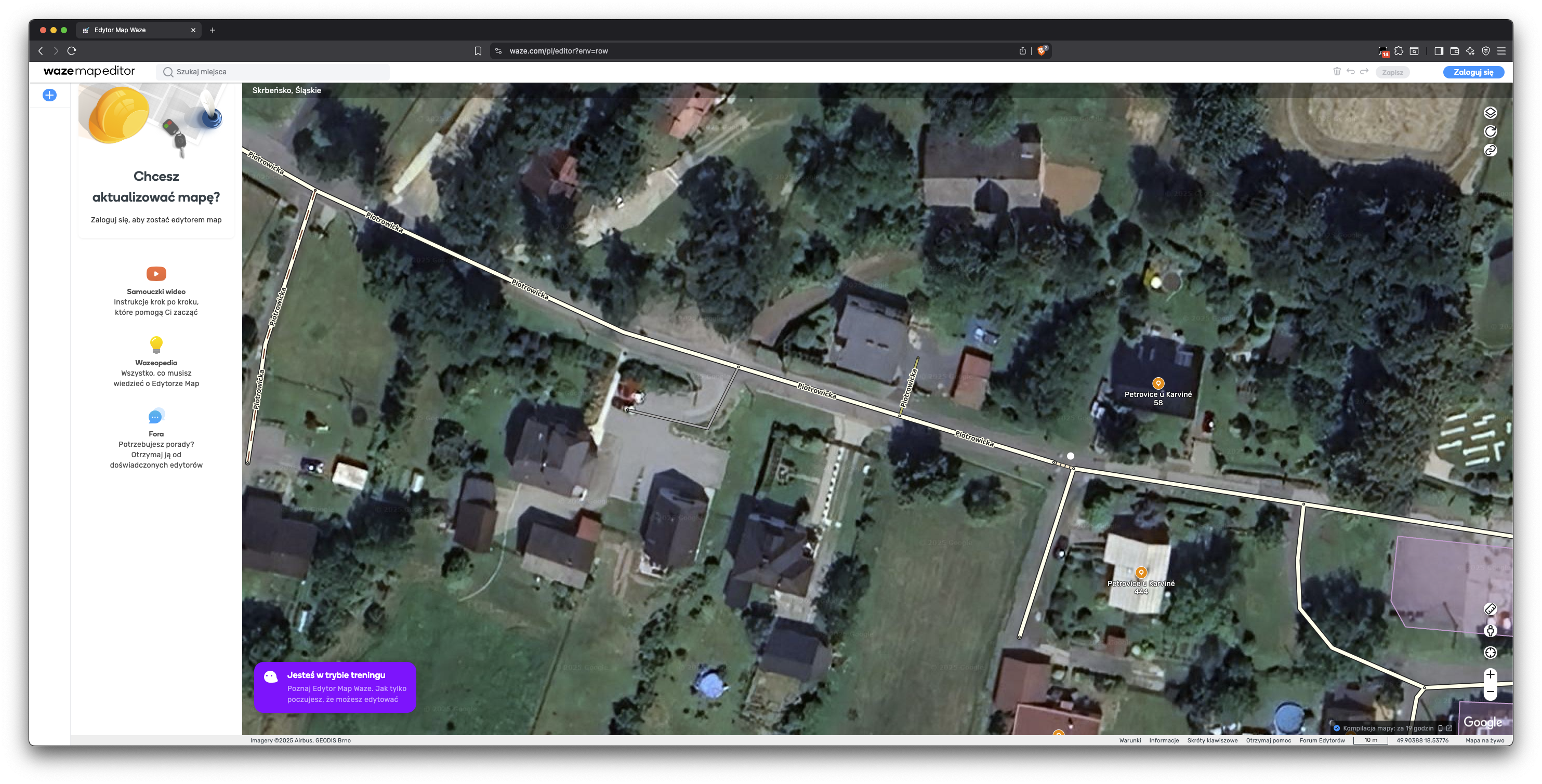Select the Edytor Map Waze browser tab
The height and width of the screenshot is (784, 1542).
coord(120,30)
